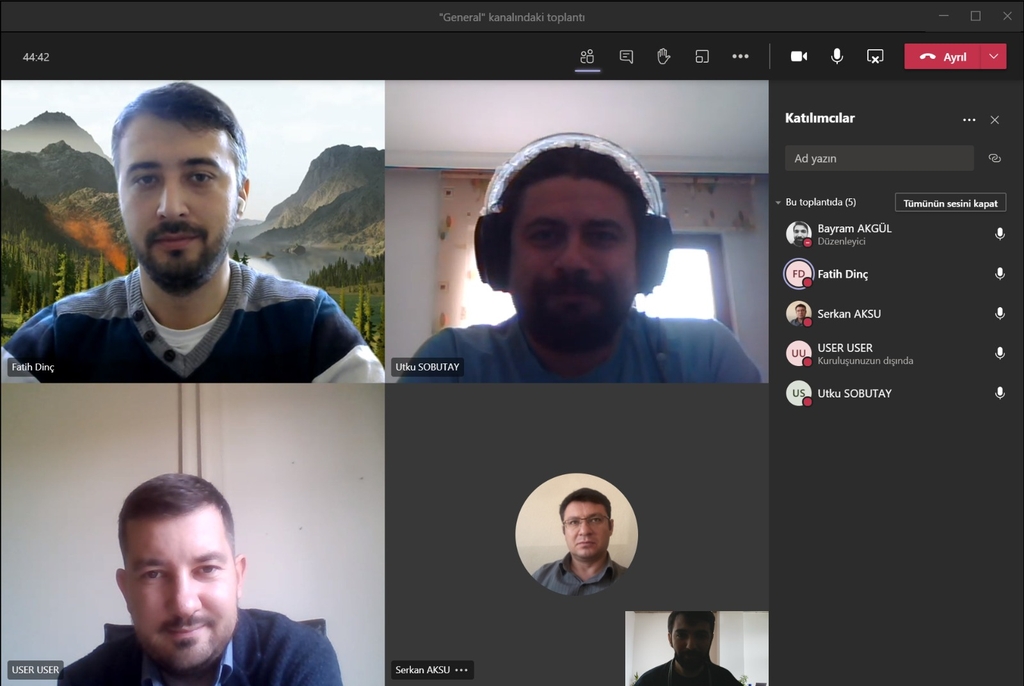Click Tümünün sesini kapat button
The height and width of the screenshot is (686, 1024).
coord(950,203)
